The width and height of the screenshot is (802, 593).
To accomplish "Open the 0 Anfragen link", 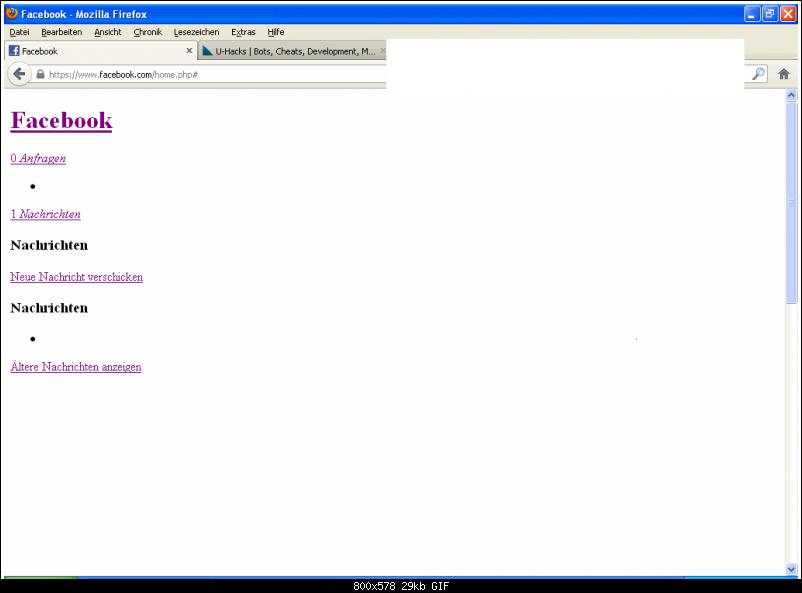I will click(38, 159).
